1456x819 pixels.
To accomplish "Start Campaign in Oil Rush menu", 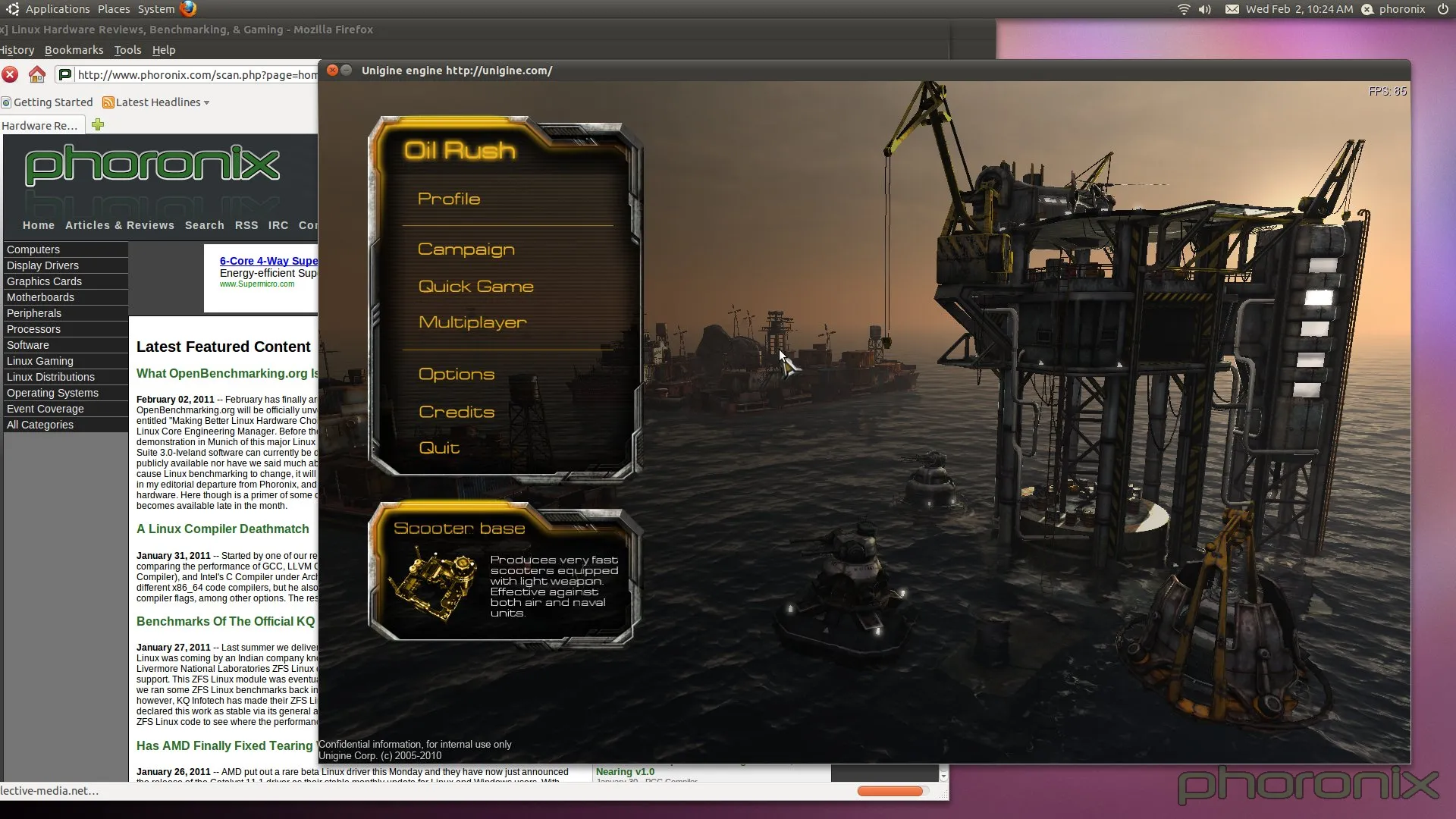I will [x=466, y=249].
